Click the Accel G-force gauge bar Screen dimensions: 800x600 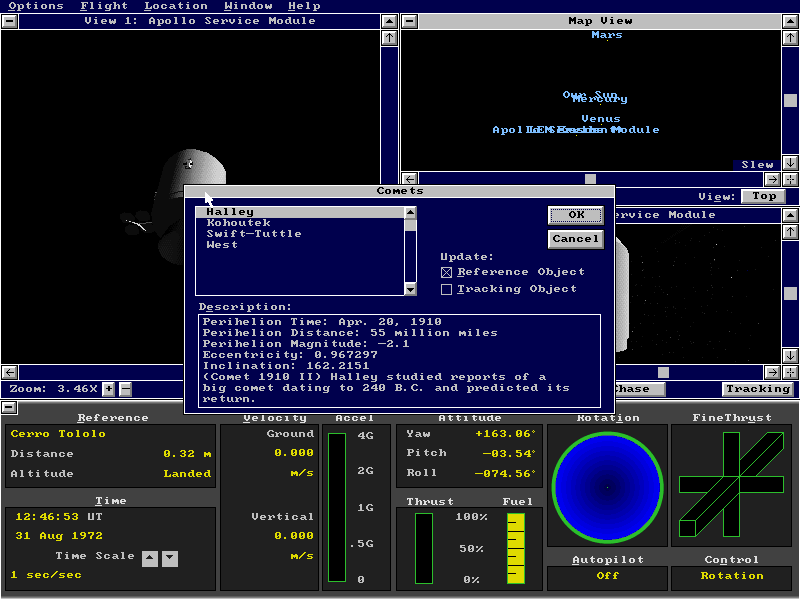tap(337, 507)
